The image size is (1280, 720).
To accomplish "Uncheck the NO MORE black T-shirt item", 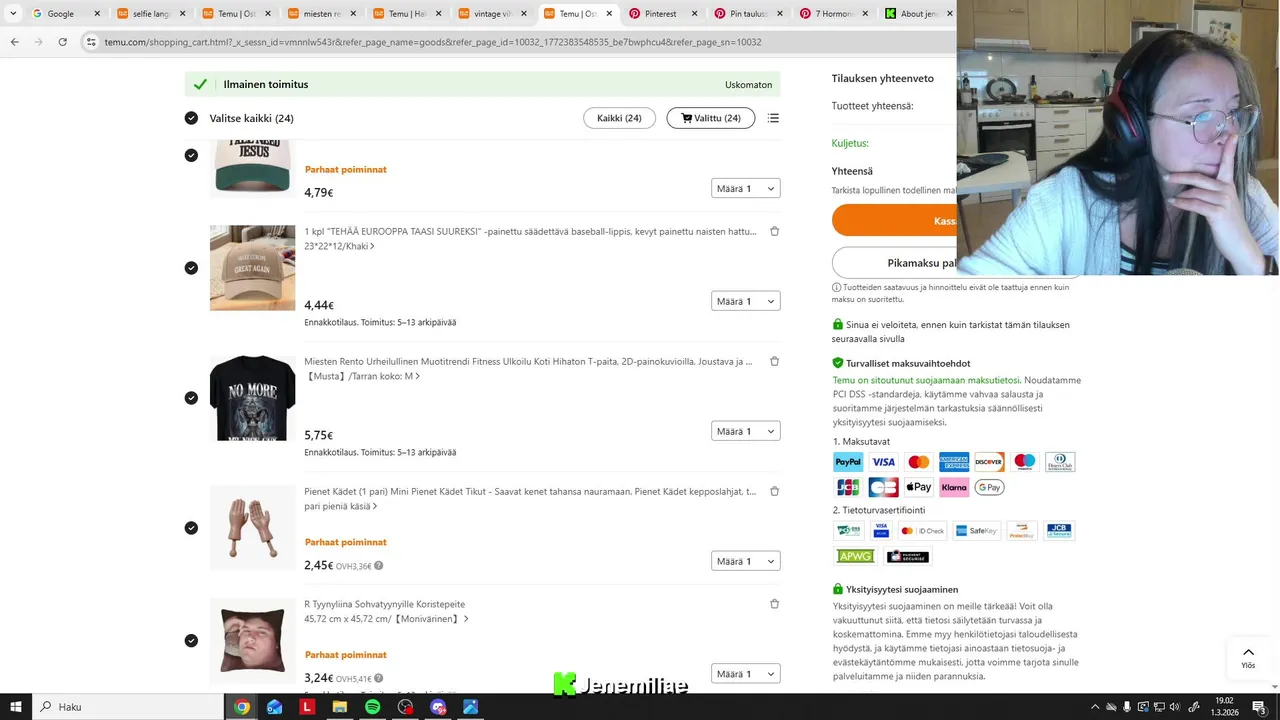I will 191,398.
